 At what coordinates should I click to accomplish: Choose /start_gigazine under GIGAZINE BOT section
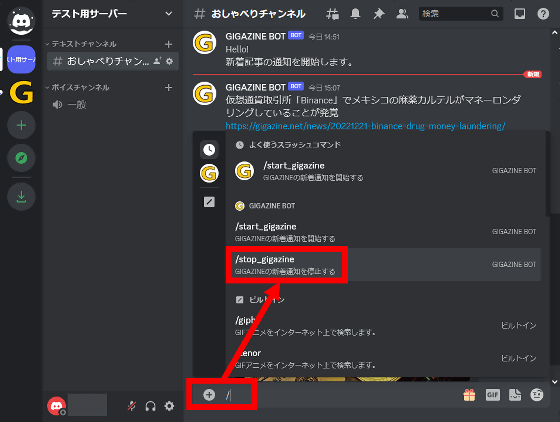(384, 232)
